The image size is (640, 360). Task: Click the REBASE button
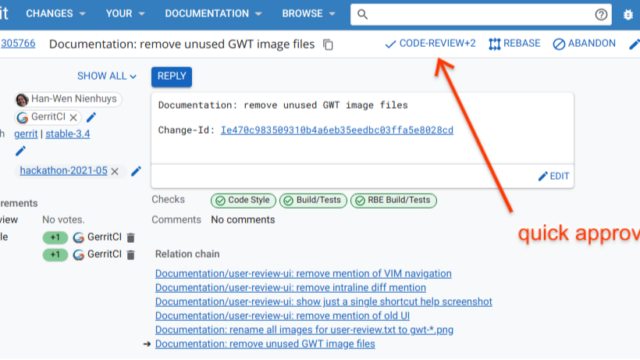pos(514,44)
